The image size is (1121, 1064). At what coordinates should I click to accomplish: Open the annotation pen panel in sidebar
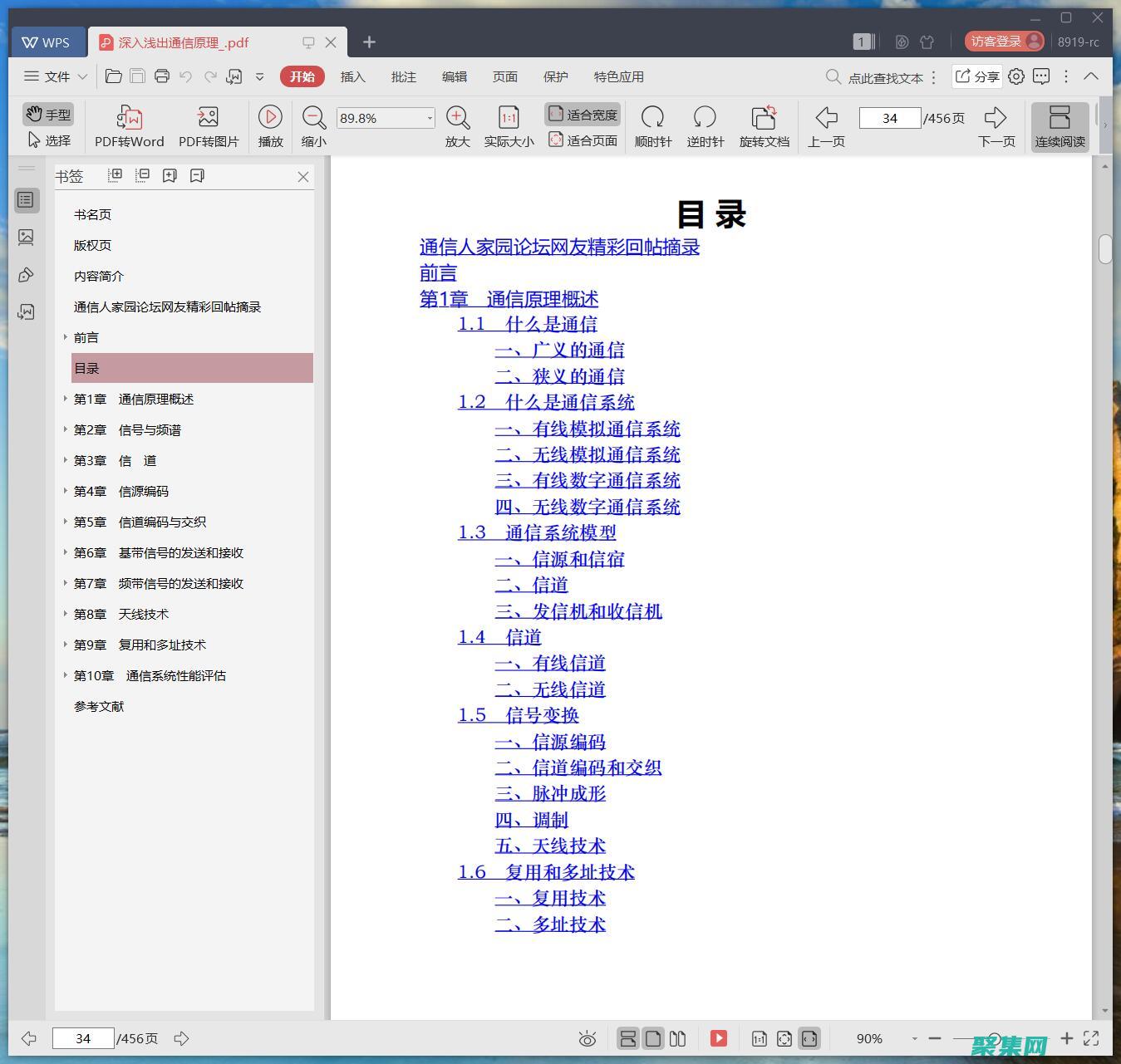tap(27, 274)
